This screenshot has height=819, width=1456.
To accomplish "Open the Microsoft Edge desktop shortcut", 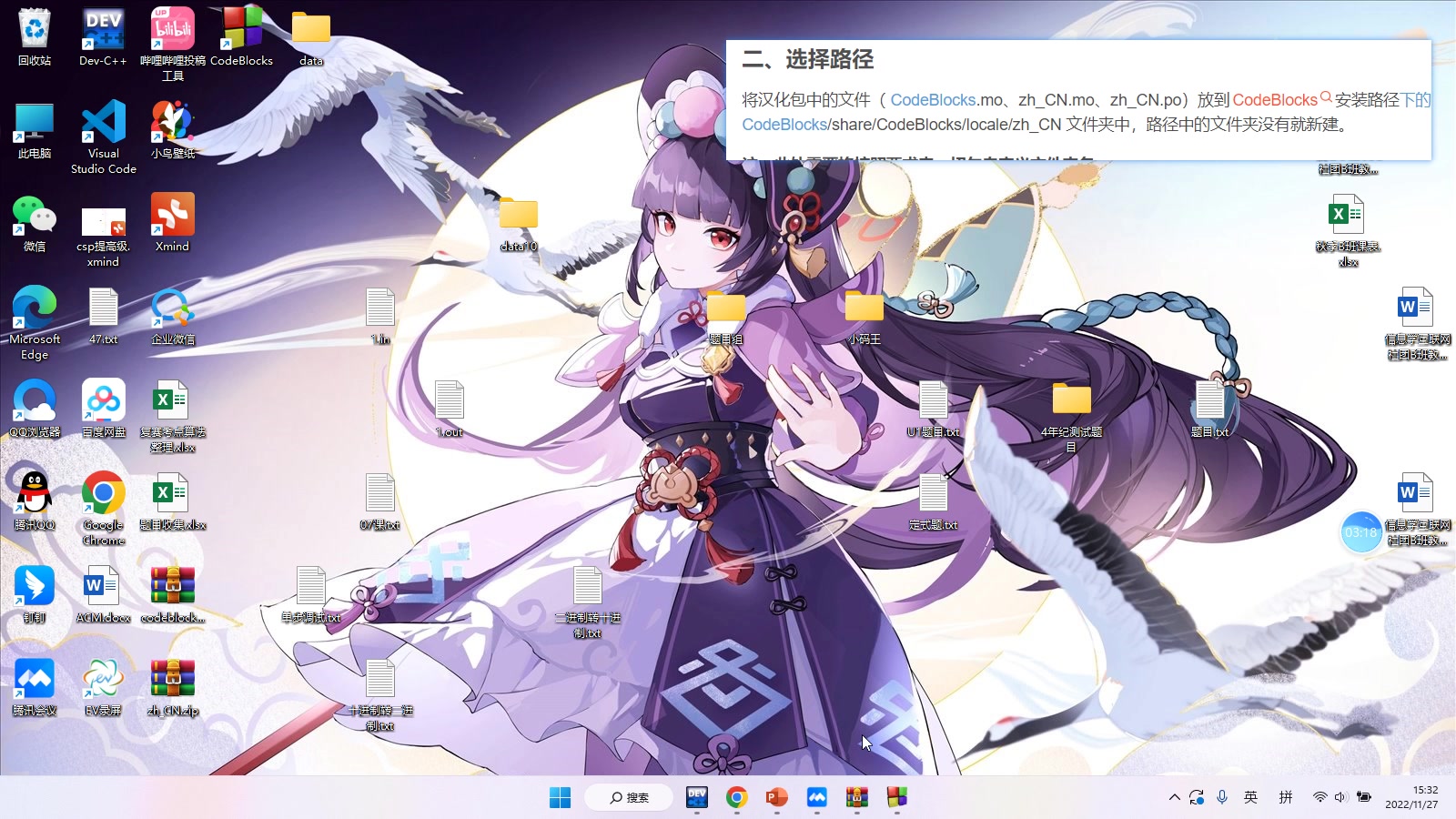I will click(35, 322).
